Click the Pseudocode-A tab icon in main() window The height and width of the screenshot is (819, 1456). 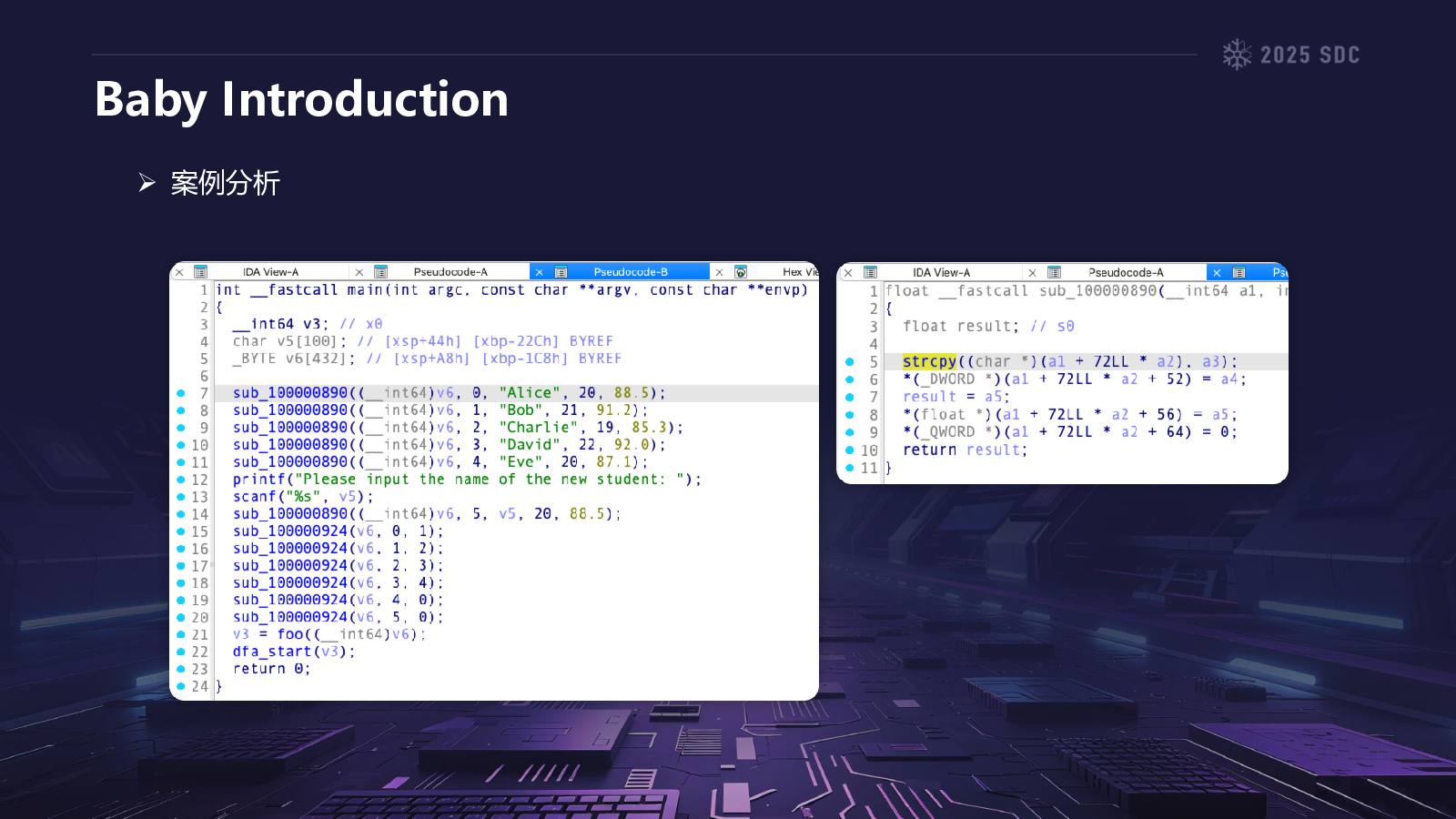tap(381, 272)
